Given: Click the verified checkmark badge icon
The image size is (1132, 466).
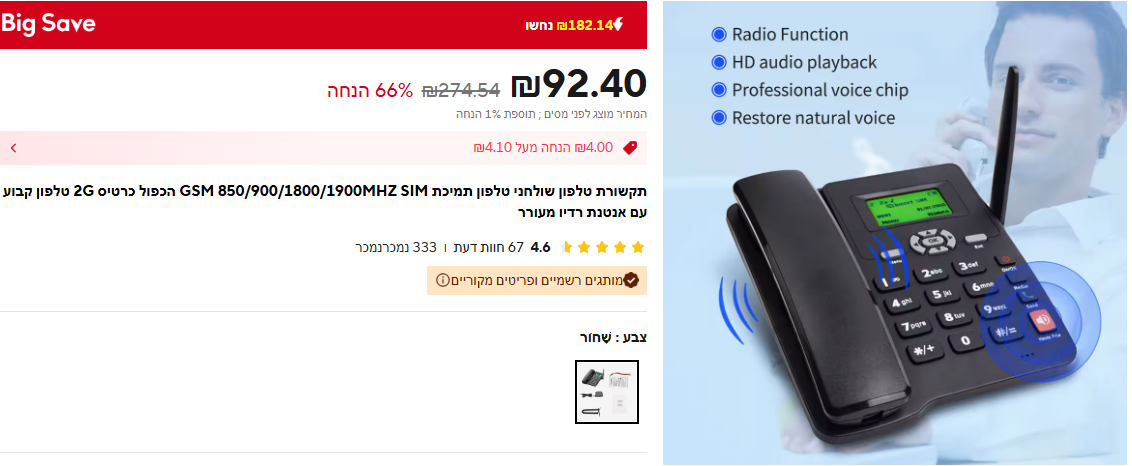Looking at the screenshot, I should 631,280.
